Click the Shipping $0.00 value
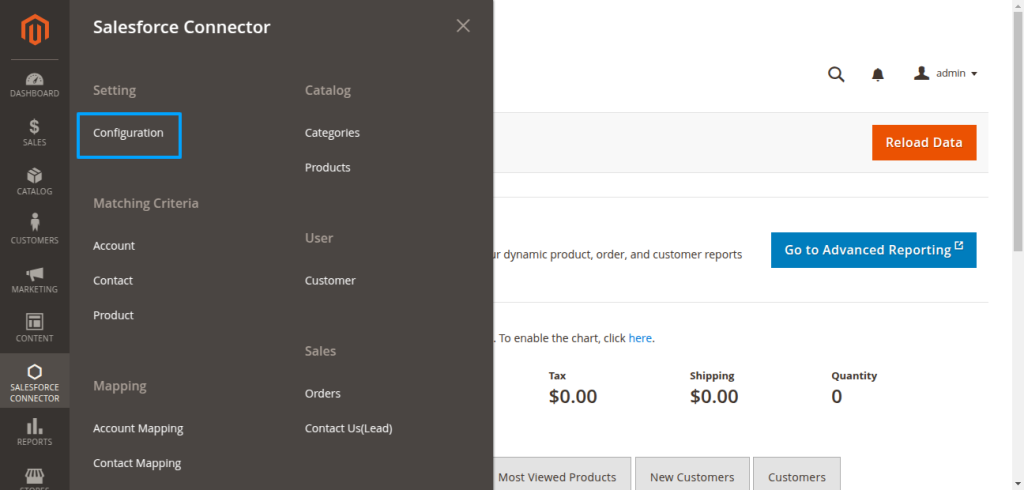The width and height of the screenshot is (1024, 490). pyautogui.click(x=714, y=397)
